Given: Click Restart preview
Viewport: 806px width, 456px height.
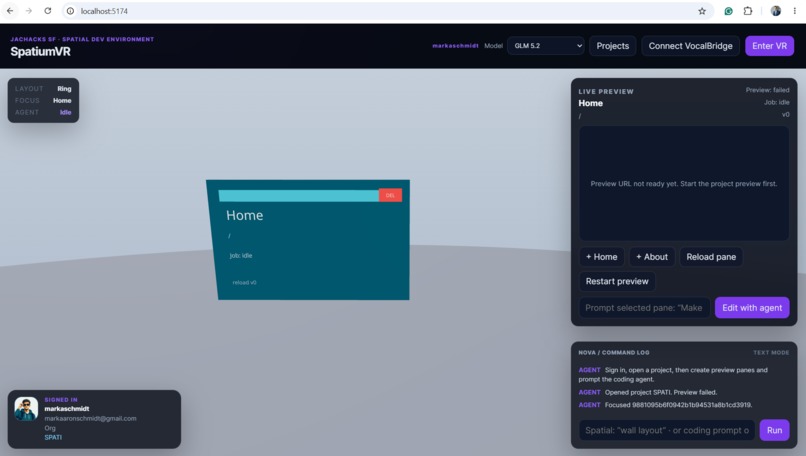Looking at the screenshot, I should (617, 281).
